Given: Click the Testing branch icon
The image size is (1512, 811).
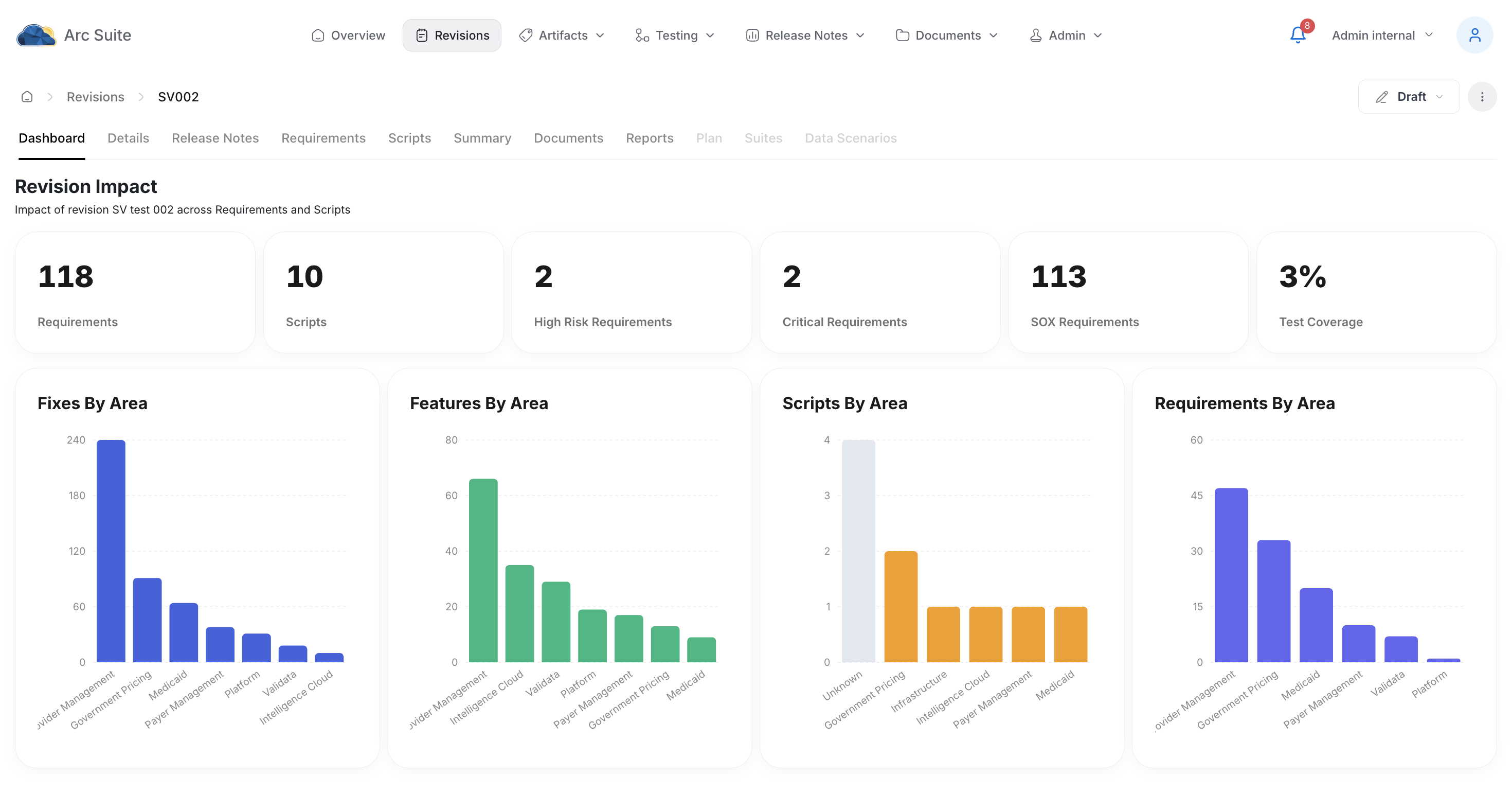Looking at the screenshot, I should click(x=642, y=35).
